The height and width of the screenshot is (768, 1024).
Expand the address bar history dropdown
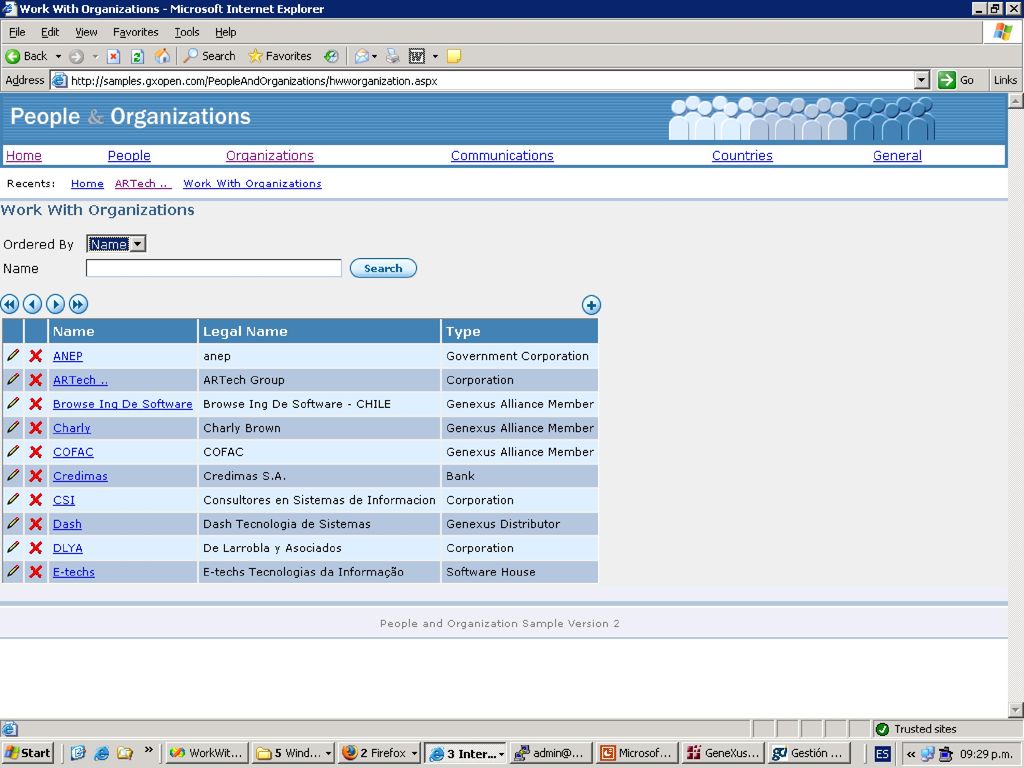pos(921,80)
